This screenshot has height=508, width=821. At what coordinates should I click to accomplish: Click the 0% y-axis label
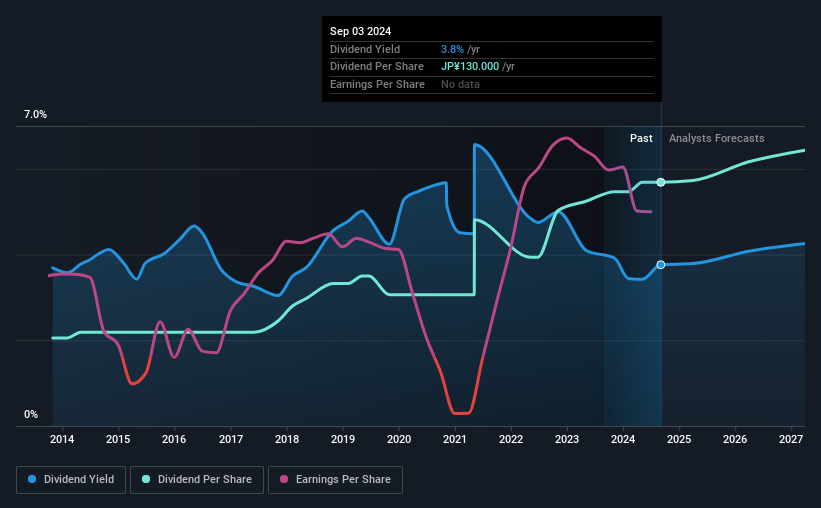point(31,414)
